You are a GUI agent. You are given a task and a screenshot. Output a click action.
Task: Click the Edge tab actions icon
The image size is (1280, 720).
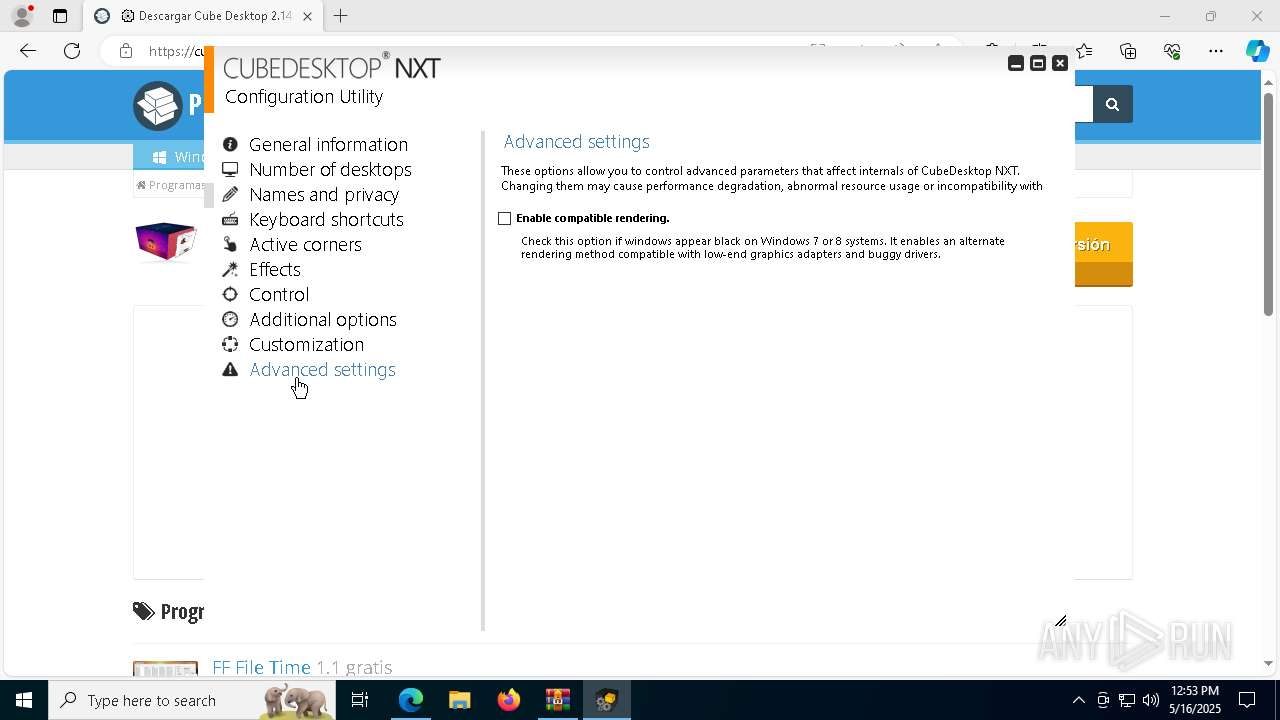[60, 16]
